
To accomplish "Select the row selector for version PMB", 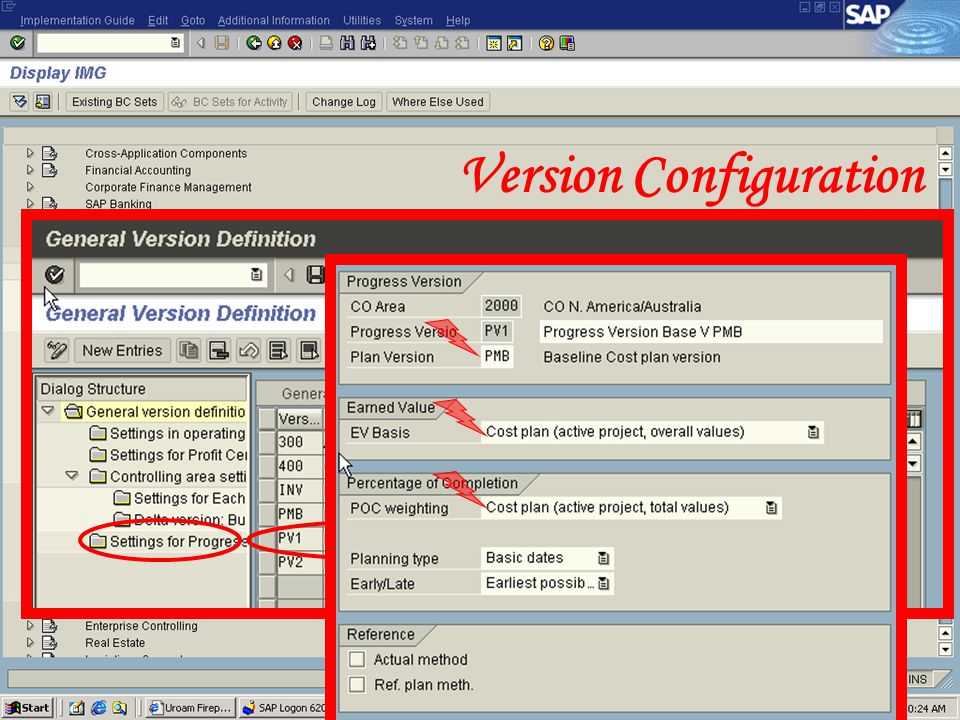I will coord(267,514).
